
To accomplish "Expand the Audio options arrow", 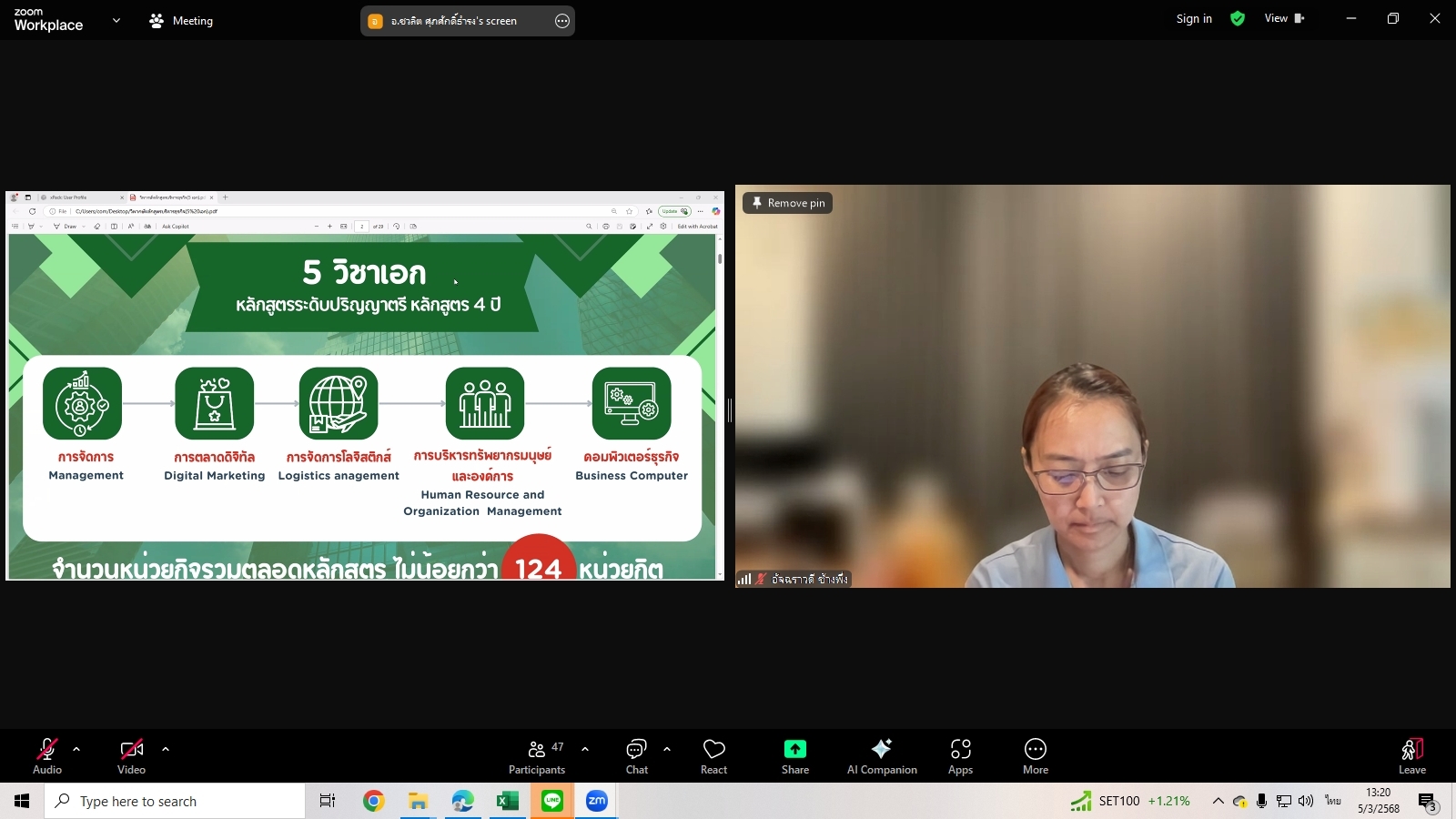I will (x=76, y=750).
